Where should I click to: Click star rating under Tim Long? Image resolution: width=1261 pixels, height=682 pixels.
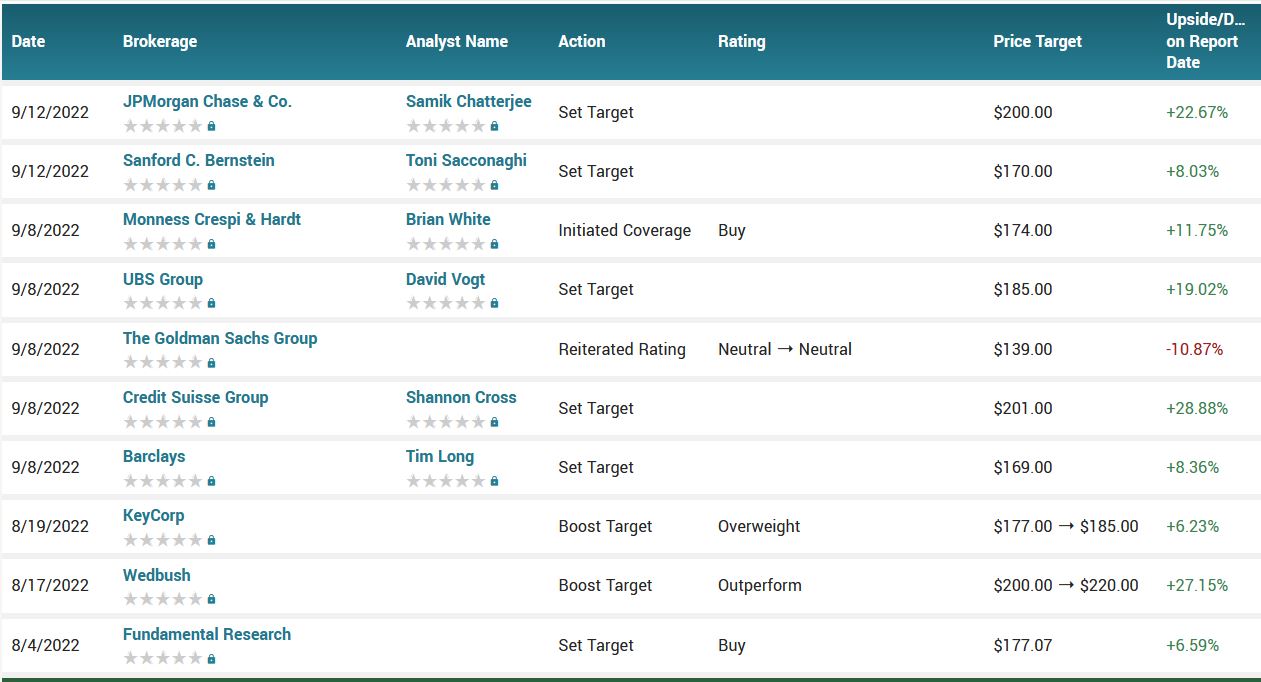[x=446, y=481]
